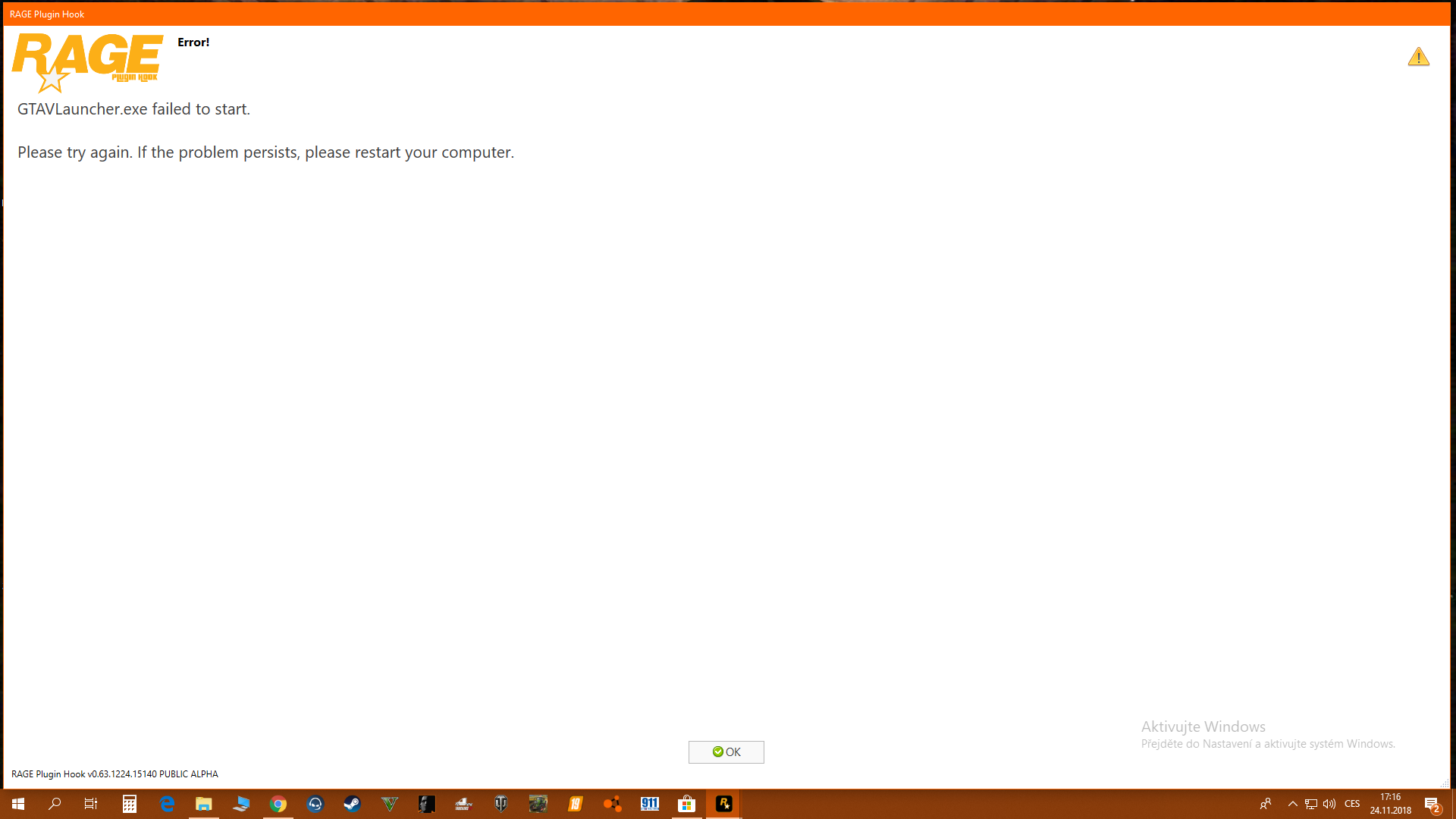Open the volume speaker control

[1329, 804]
